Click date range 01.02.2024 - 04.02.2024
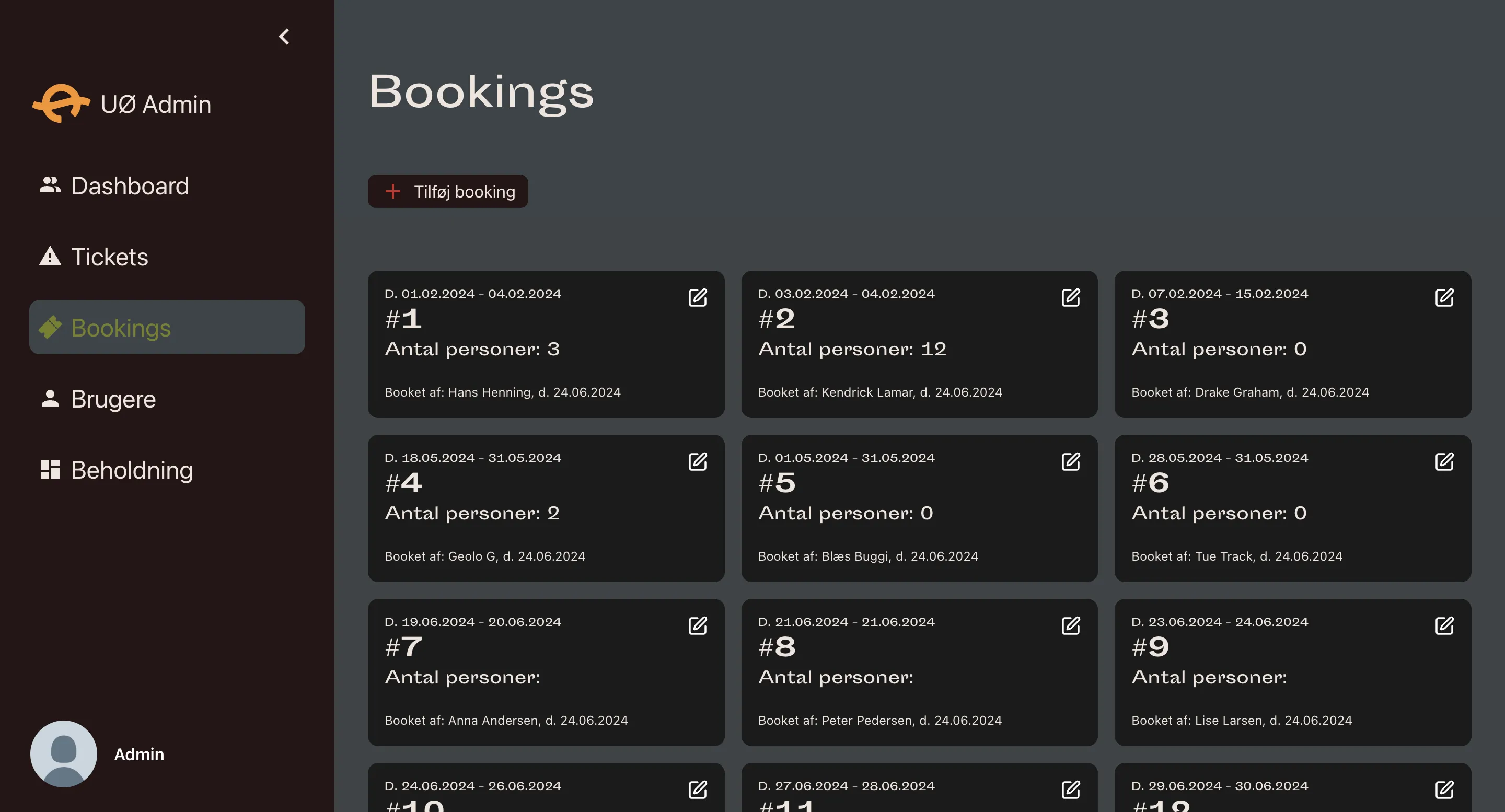Viewport: 1505px width, 812px height. [472, 294]
